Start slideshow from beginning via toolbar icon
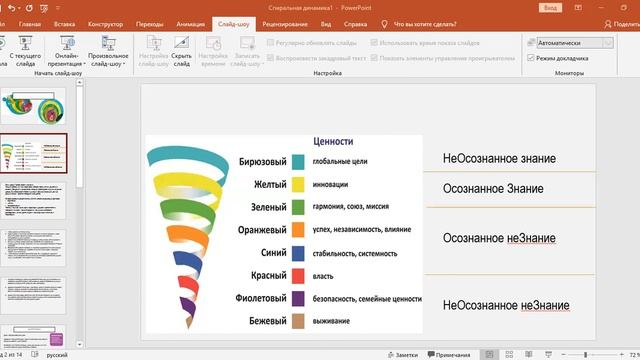The height and width of the screenshot is (360, 640). click(44, 8)
